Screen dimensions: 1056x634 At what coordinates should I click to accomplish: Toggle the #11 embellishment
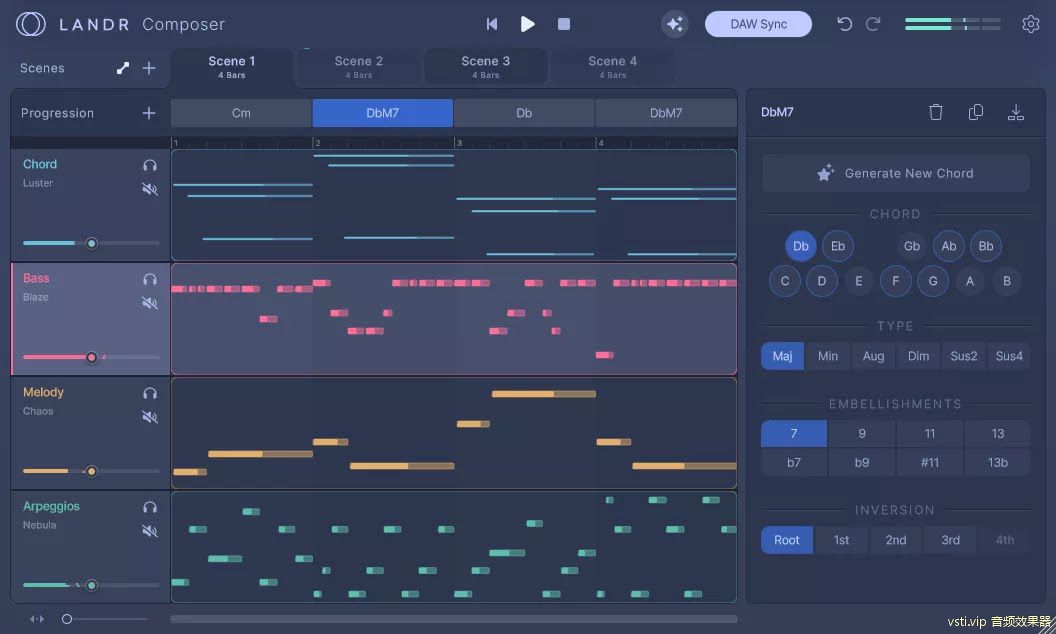(930, 462)
